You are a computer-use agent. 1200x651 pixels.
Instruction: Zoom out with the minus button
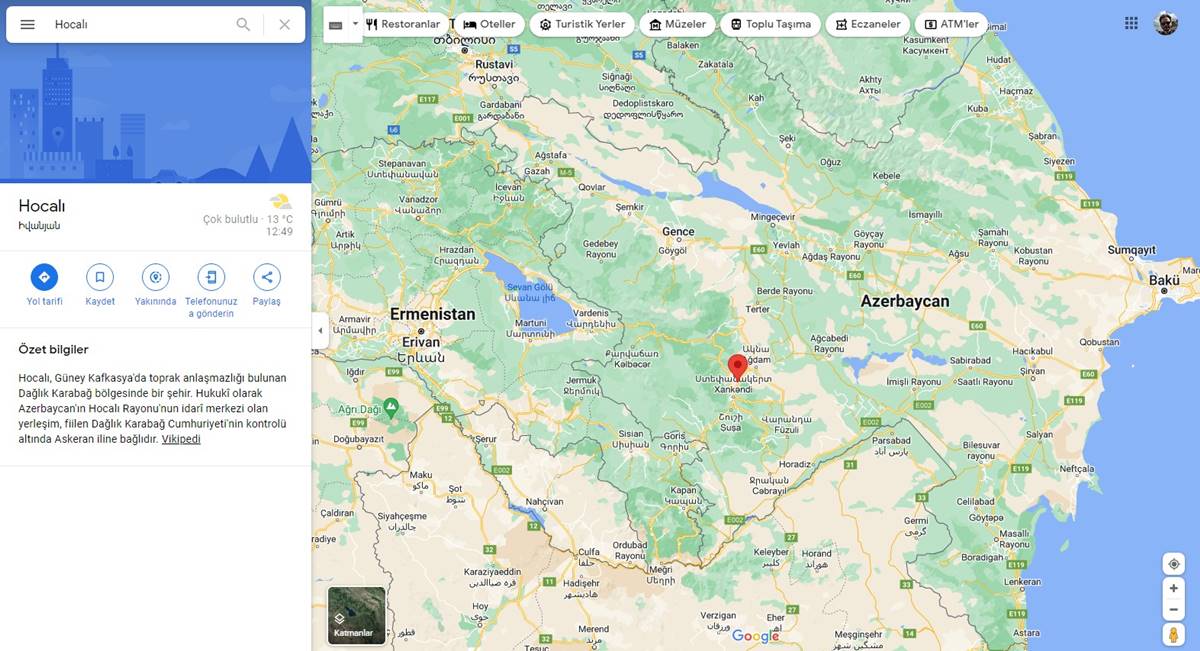[x=1174, y=610]
